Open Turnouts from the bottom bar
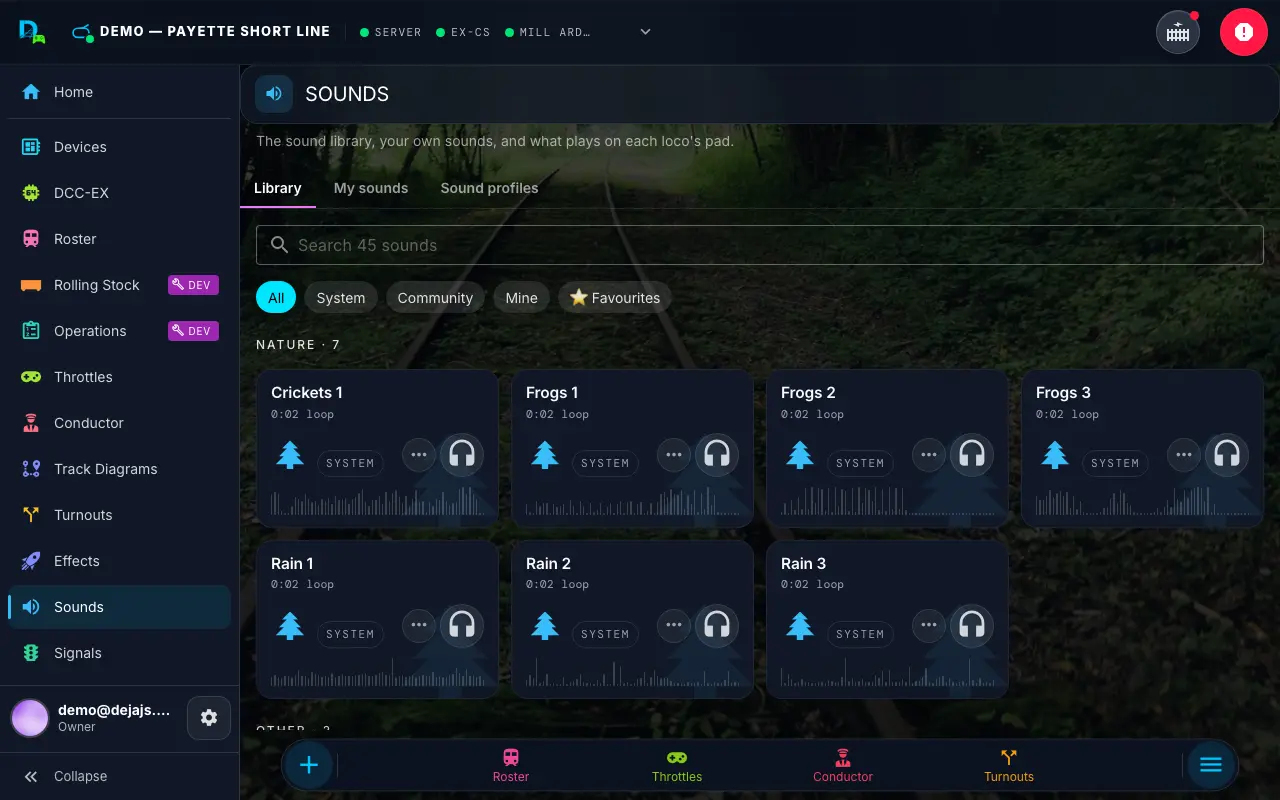Viewport: 1280px width, 800px height. [1009, 766]
